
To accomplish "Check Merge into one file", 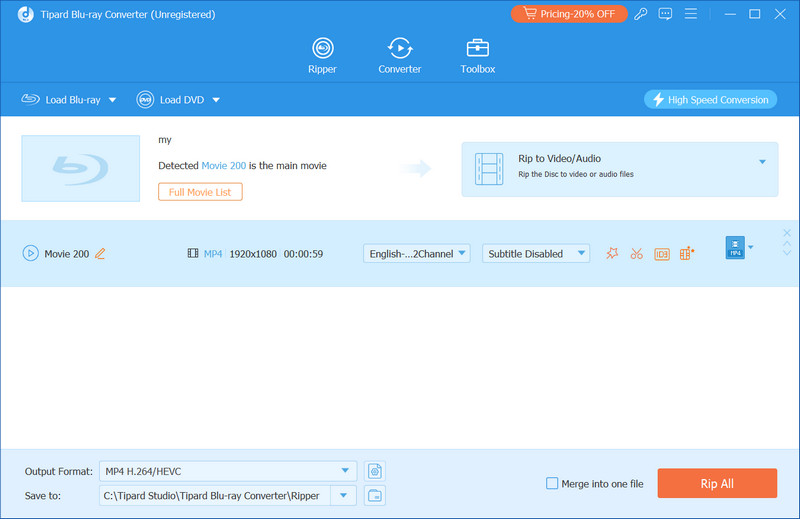I will point(552,483).
